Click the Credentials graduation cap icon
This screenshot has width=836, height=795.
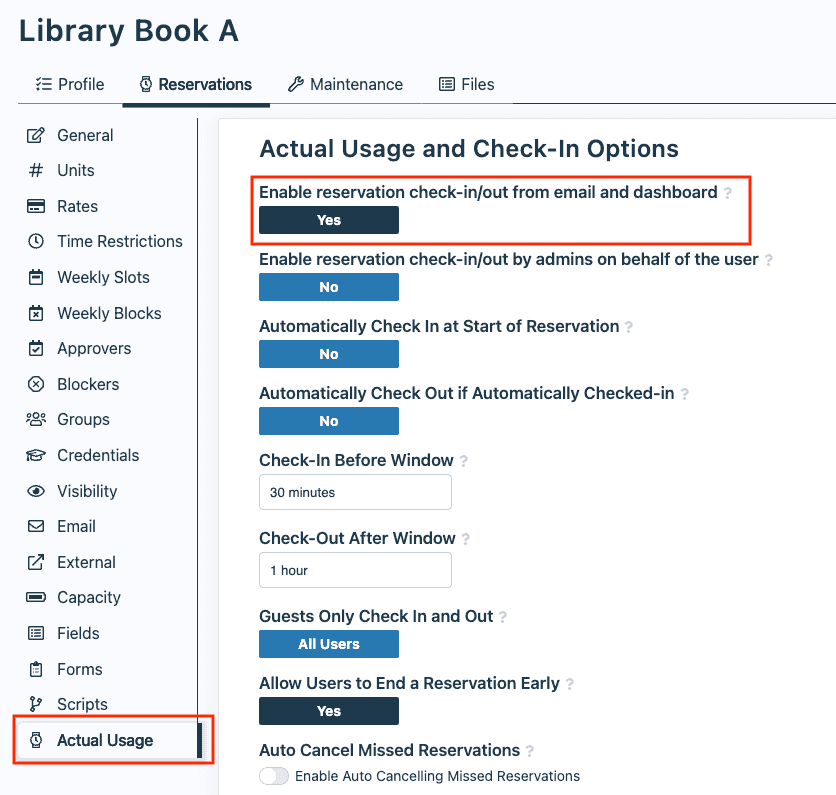[x=36, y=455]
